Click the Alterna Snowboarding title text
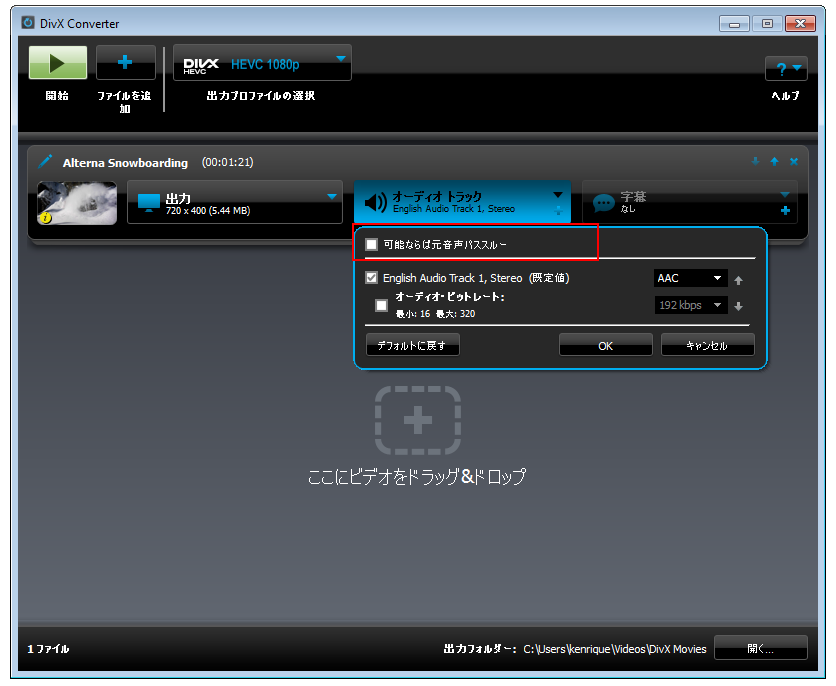Viewport: 836px width, 686px height. coord(125,163)
